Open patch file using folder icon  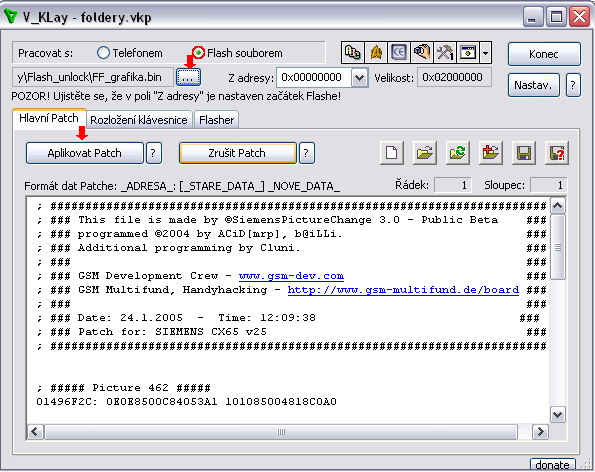(x=425, y=153)
